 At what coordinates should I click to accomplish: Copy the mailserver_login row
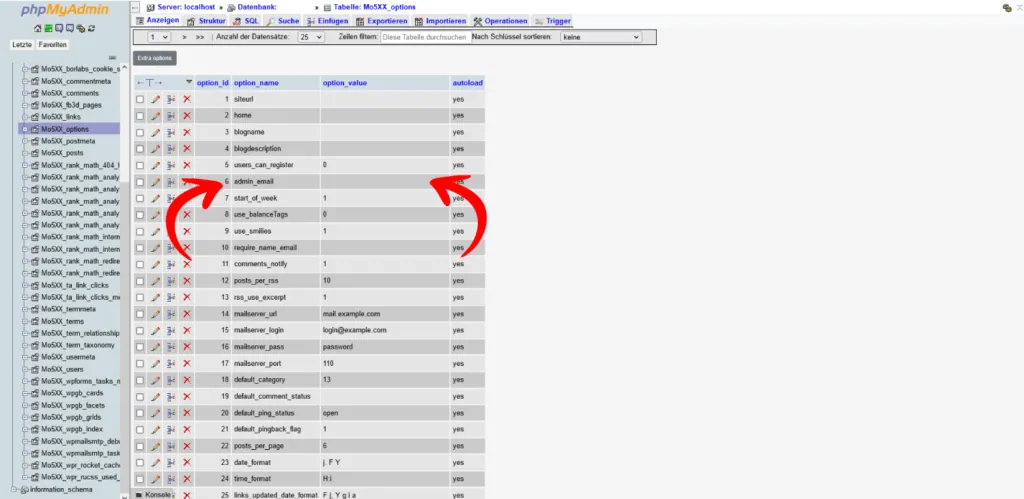[x=171, y=330]
